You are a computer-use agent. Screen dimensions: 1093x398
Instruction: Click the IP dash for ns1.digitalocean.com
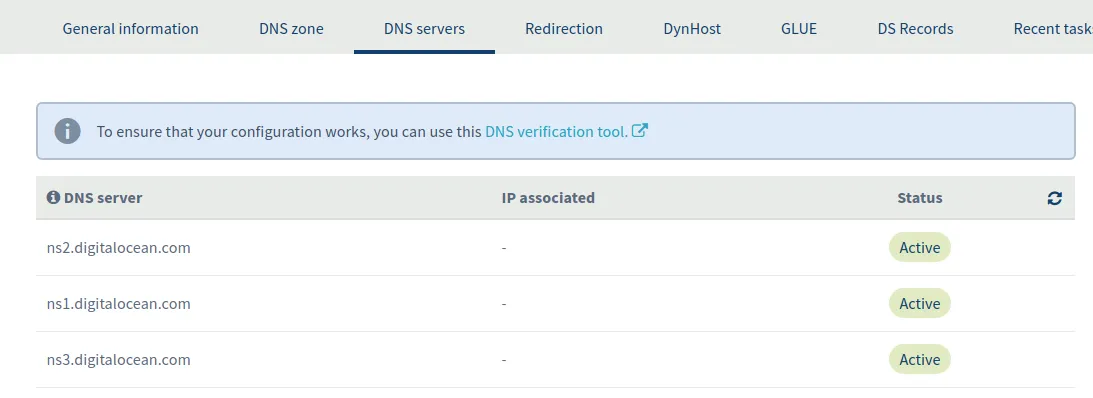tap(503, 304)
